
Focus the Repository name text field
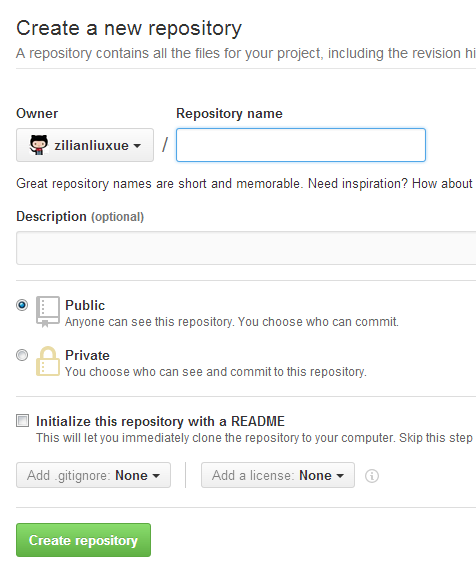point(301,145)
